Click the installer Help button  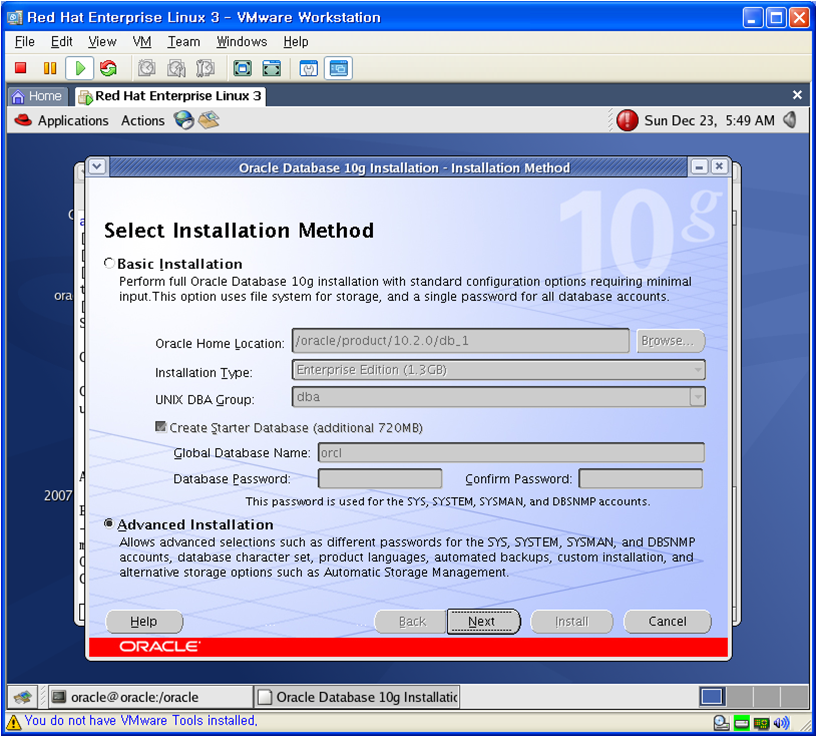coord(144,621)
